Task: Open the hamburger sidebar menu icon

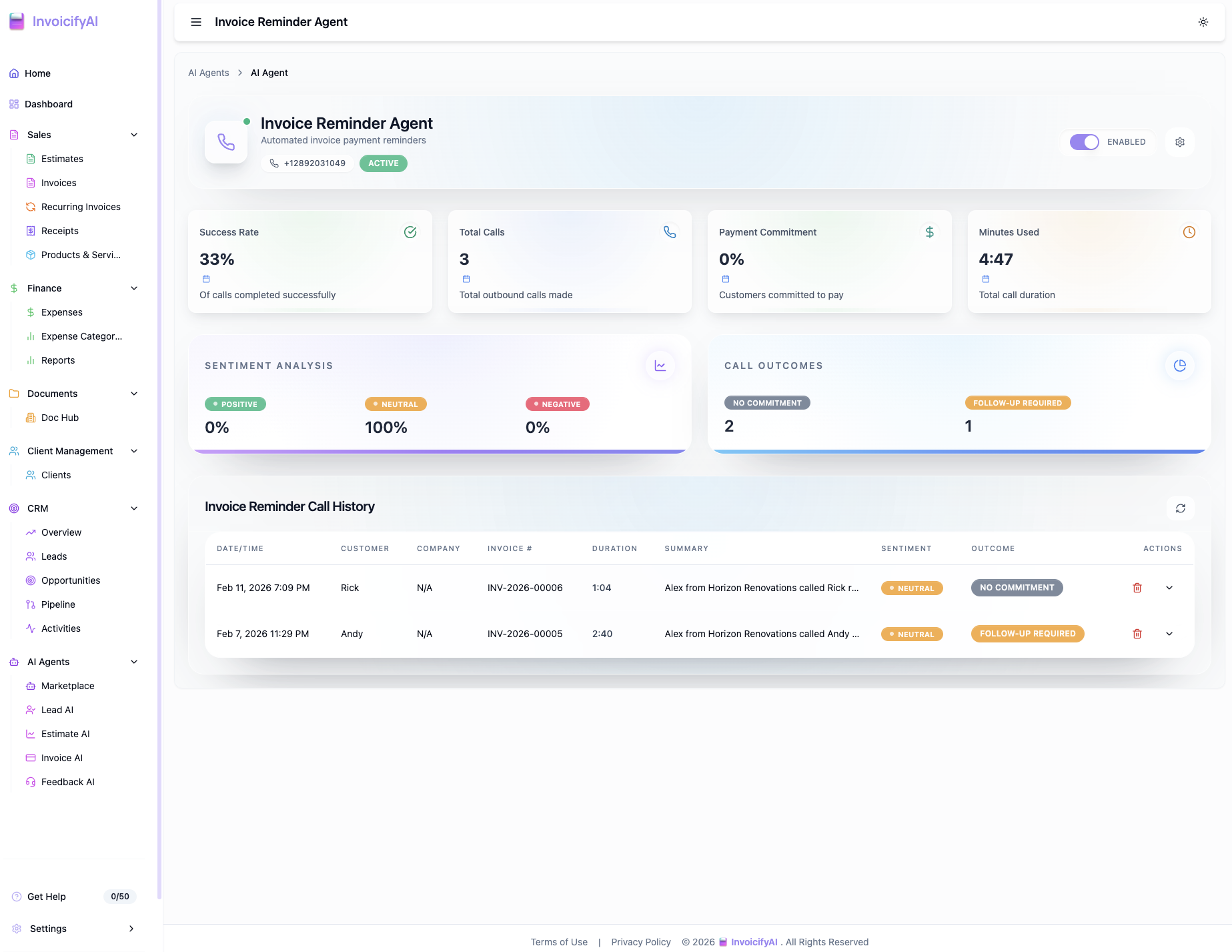Action: coord(196,22)
